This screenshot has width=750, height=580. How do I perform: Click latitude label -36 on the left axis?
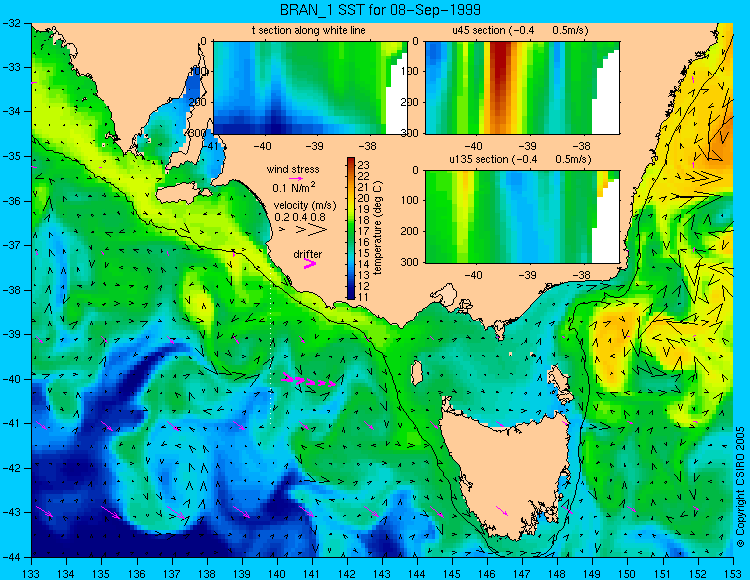tap(12, 201)
